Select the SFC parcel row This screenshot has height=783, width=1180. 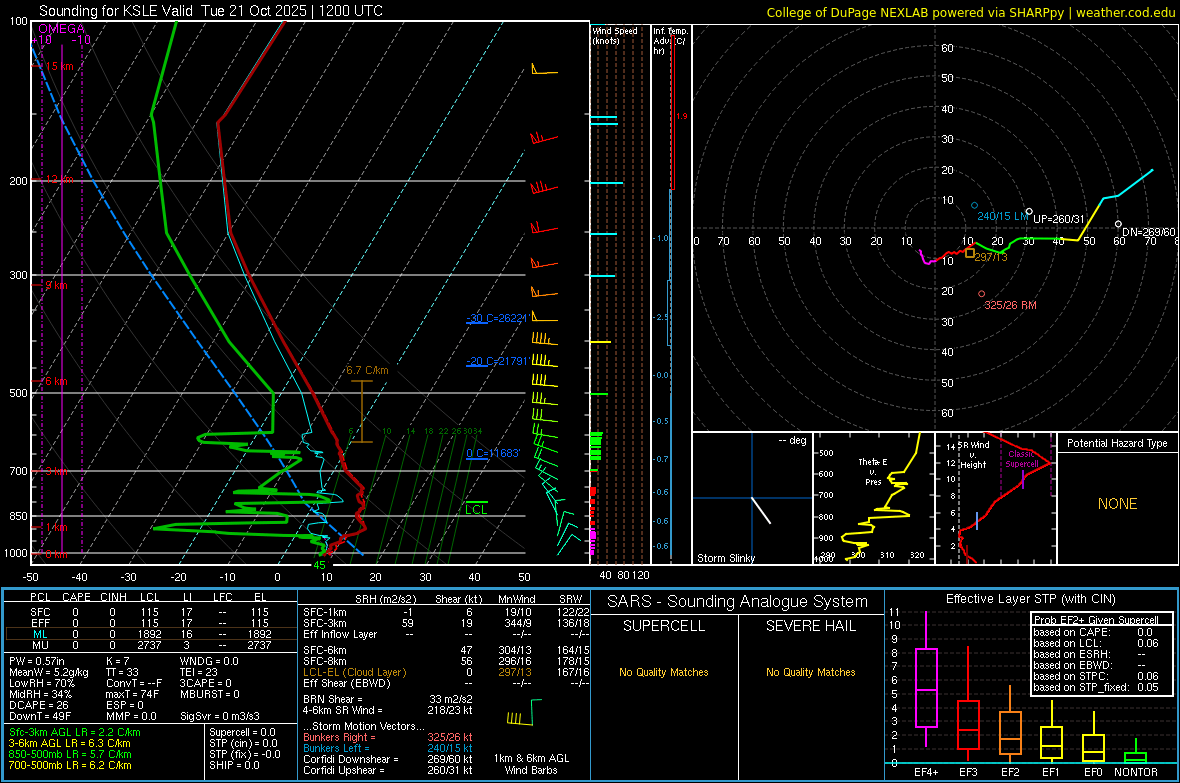coord(150,612)
